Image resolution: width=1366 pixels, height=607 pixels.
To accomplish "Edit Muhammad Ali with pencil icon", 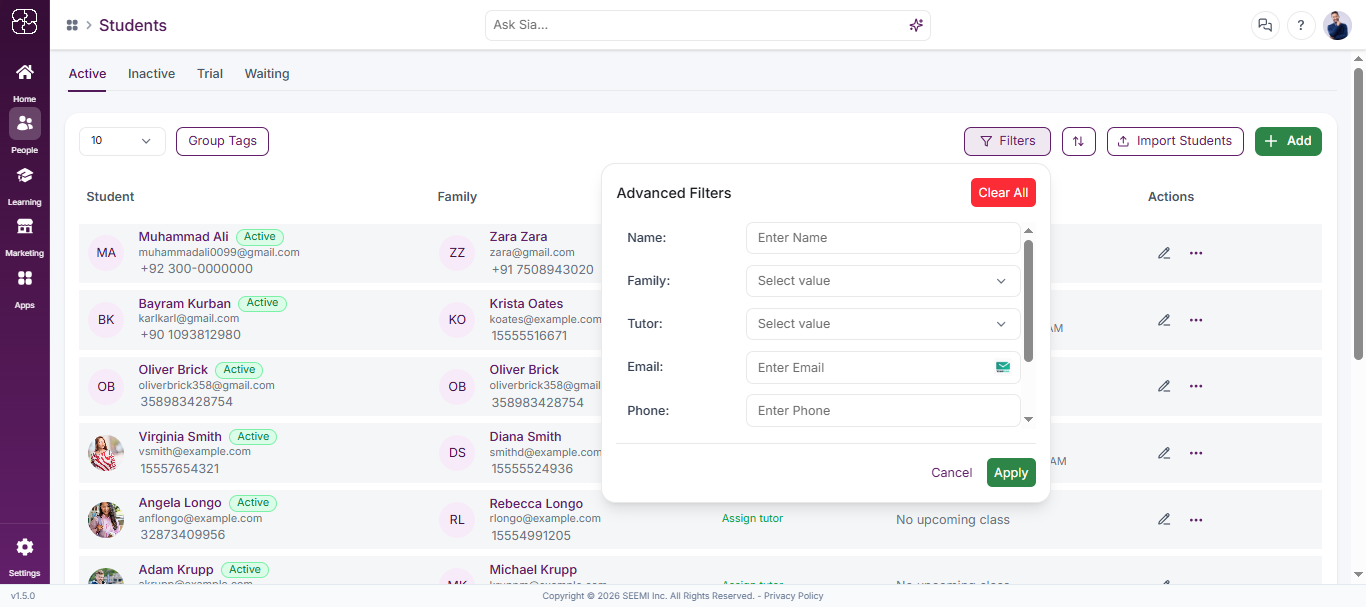I will (1164, 253).
